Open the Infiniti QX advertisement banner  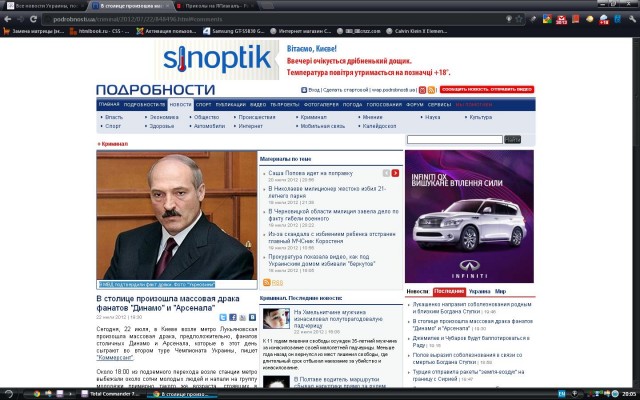pos(469,216)
